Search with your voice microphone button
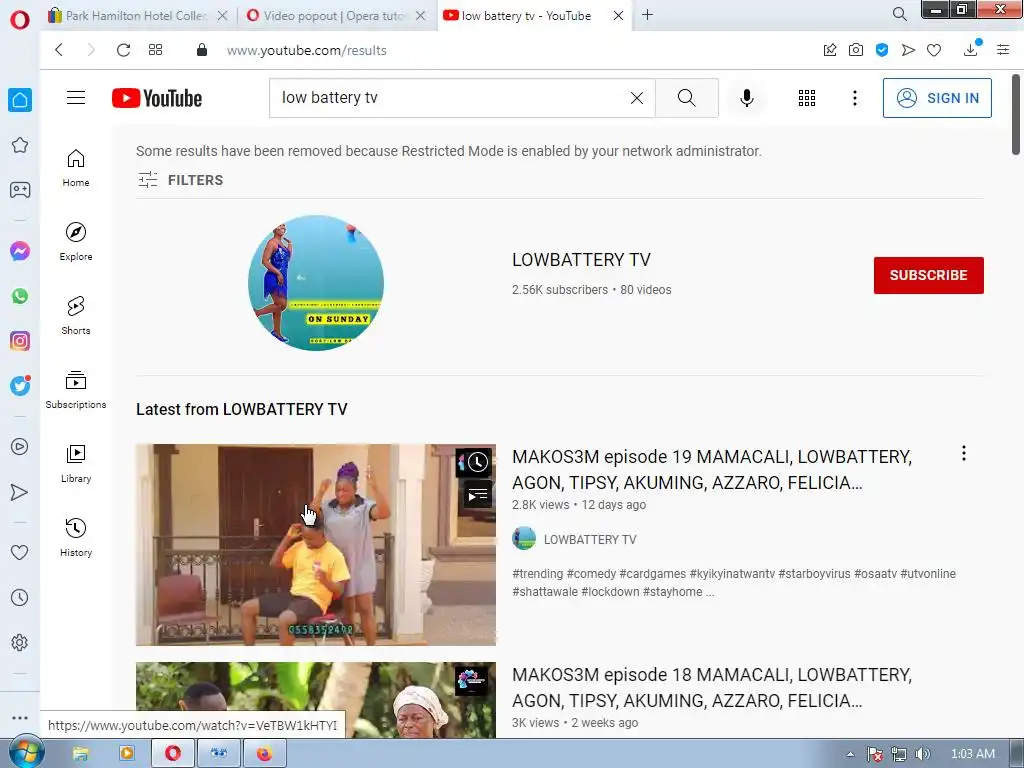1024x768 pixels. coord(746,98)
